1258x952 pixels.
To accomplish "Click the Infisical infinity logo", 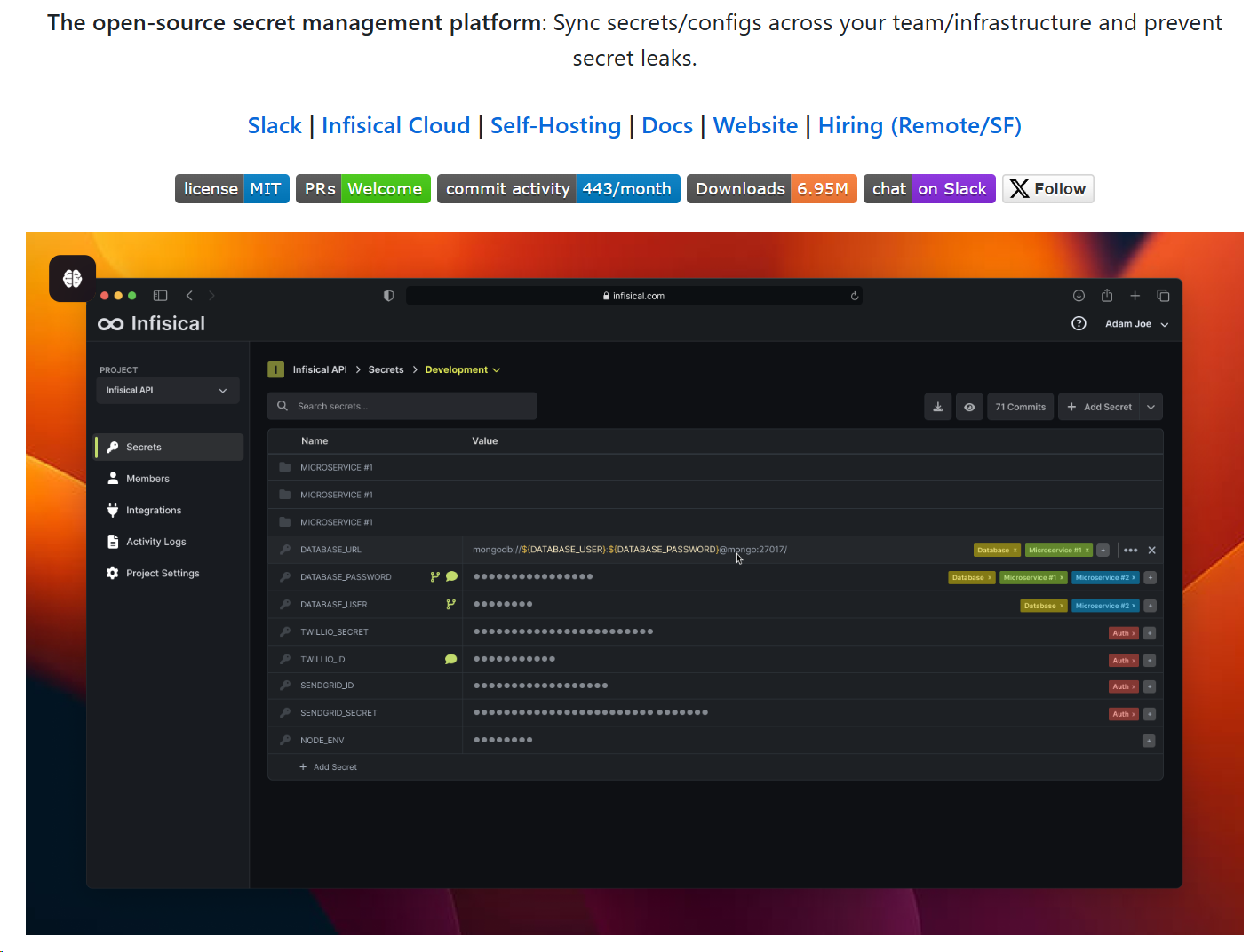I will (111, 324).
